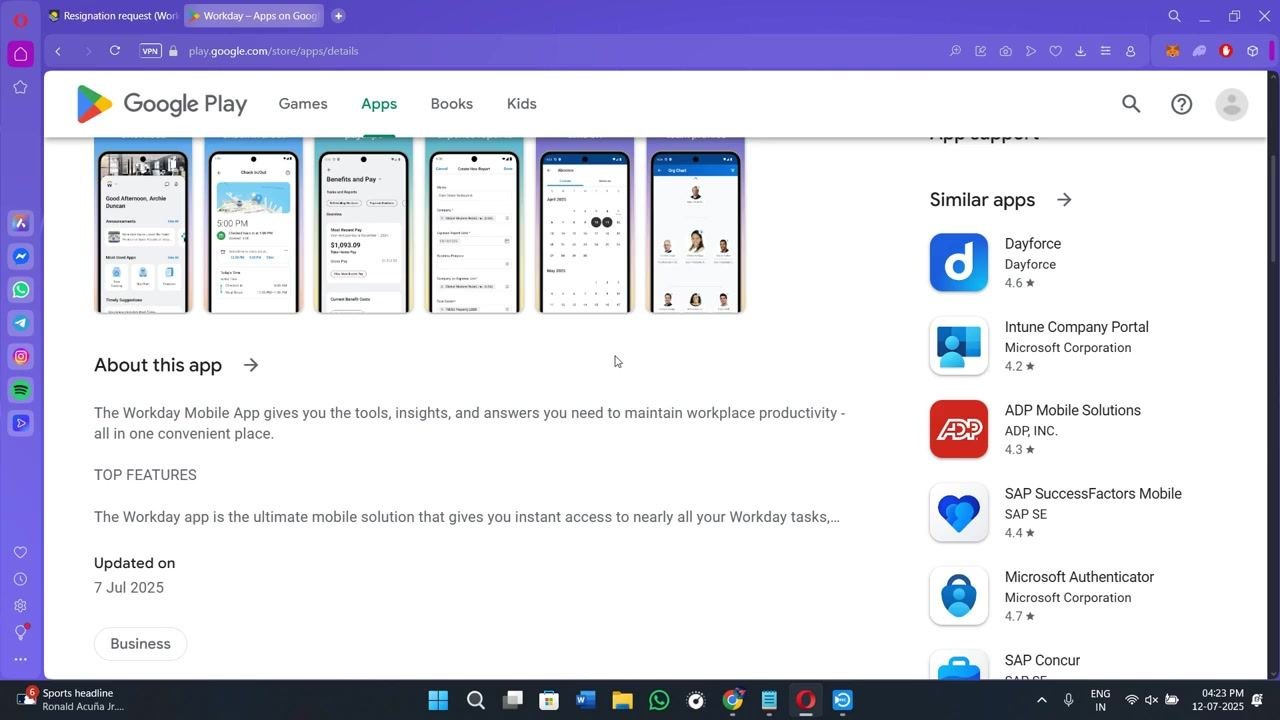Open File Explorer from the taskbar
This screenshot has width=1280, height=720.
click(622, 700)
